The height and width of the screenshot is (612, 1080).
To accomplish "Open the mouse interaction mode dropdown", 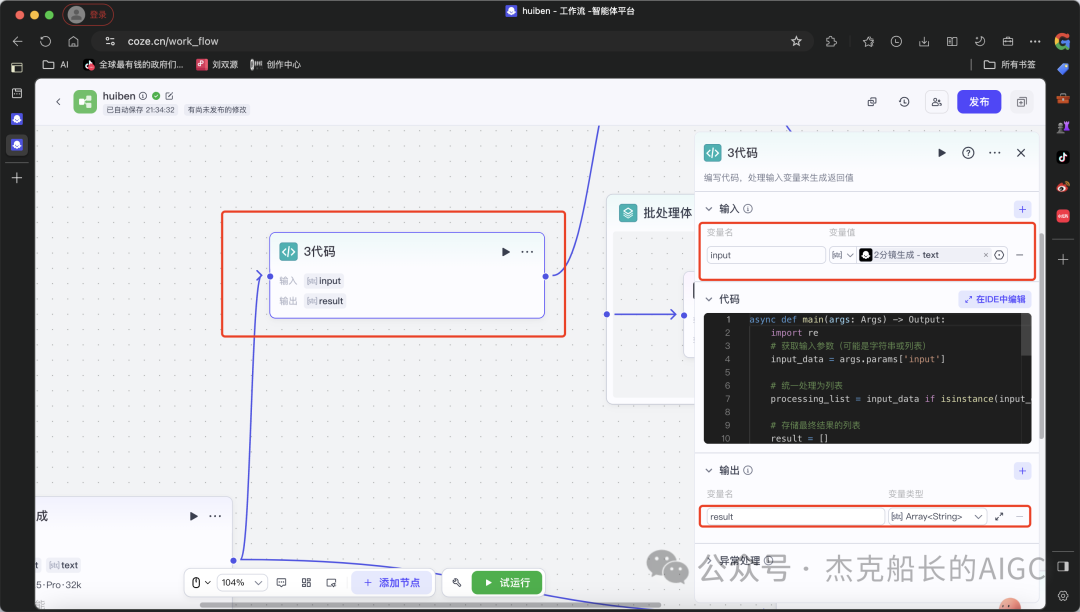I will click(x=200, y=582).
